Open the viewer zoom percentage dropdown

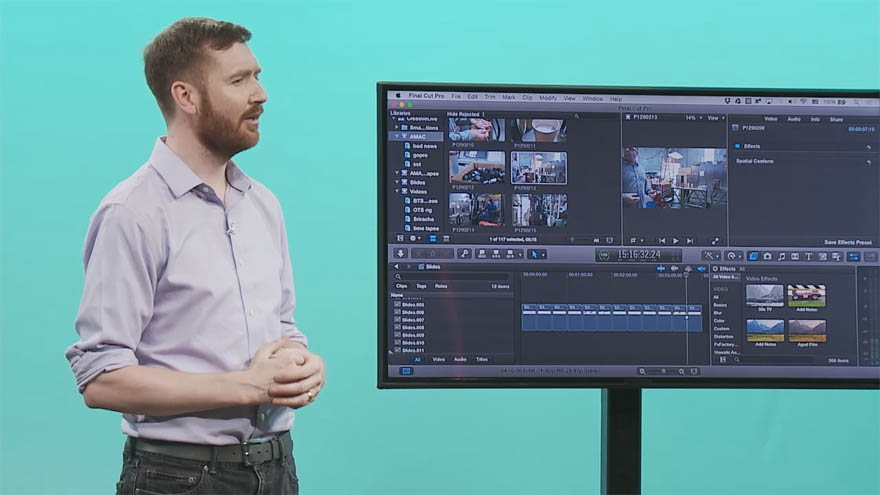(x=694, y=118)
